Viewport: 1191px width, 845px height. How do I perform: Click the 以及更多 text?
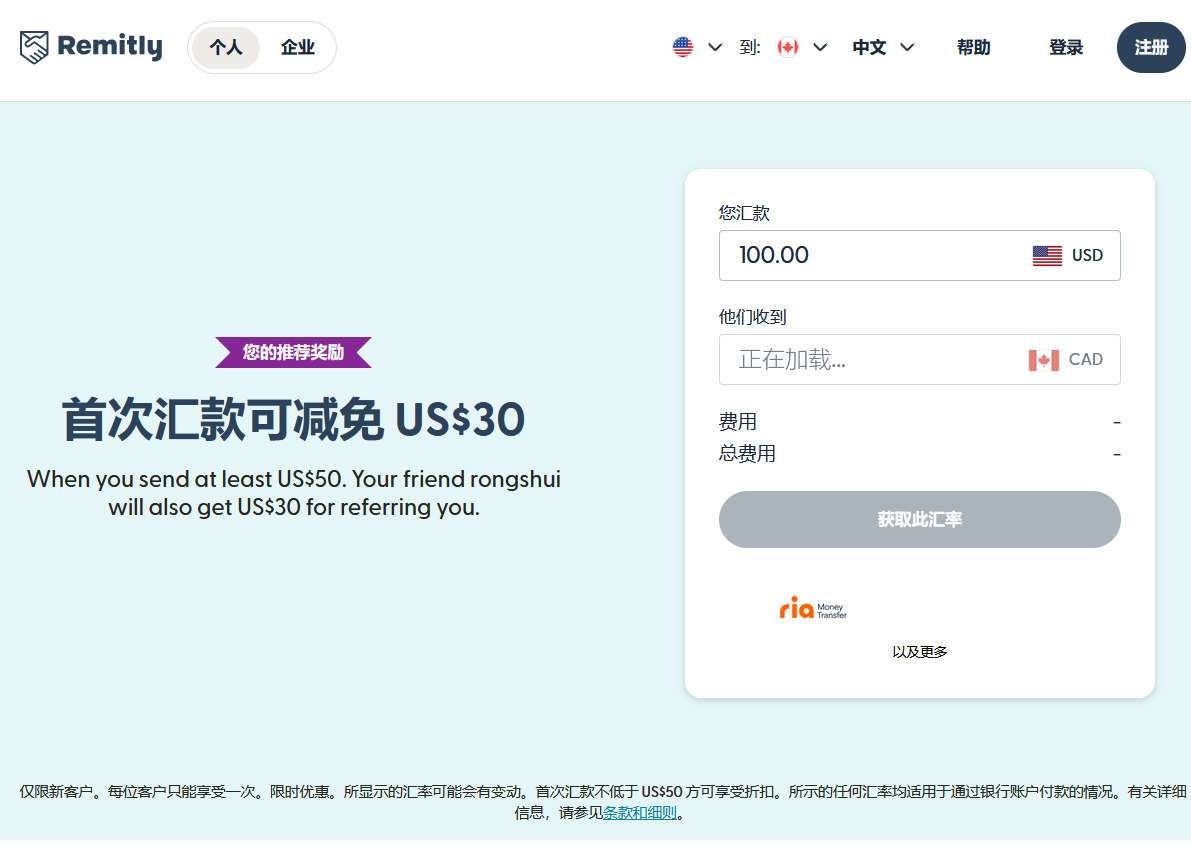tap(919, 652)
